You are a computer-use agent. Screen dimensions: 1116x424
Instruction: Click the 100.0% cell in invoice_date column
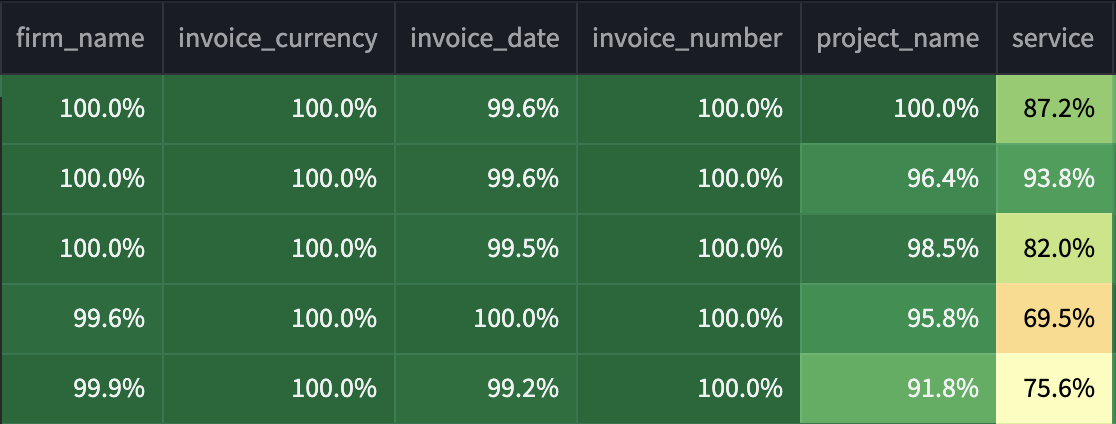tap(486, 319)
